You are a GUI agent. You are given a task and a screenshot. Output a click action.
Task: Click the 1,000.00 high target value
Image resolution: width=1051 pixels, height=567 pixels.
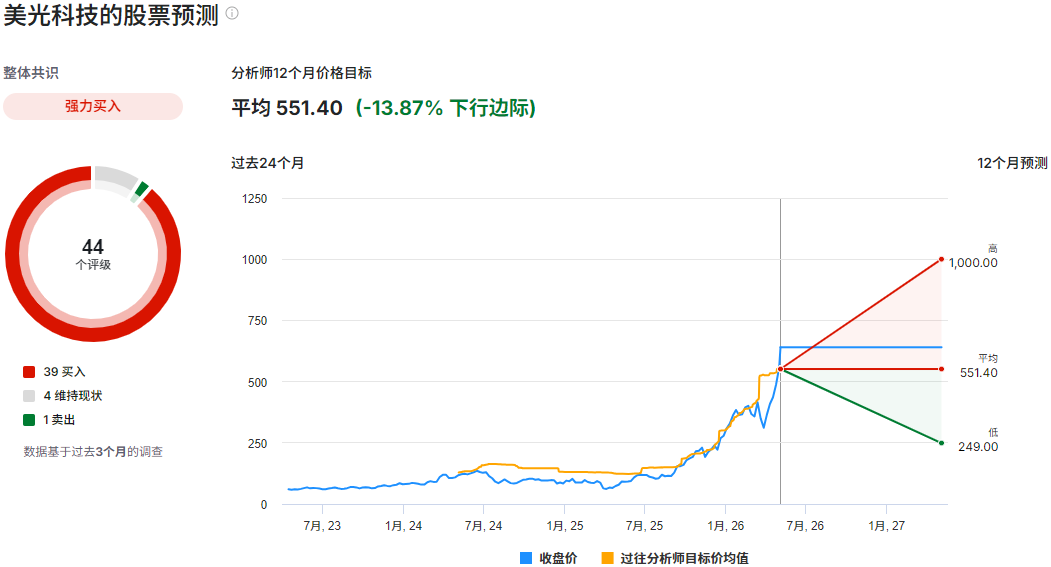click(973, 263)
